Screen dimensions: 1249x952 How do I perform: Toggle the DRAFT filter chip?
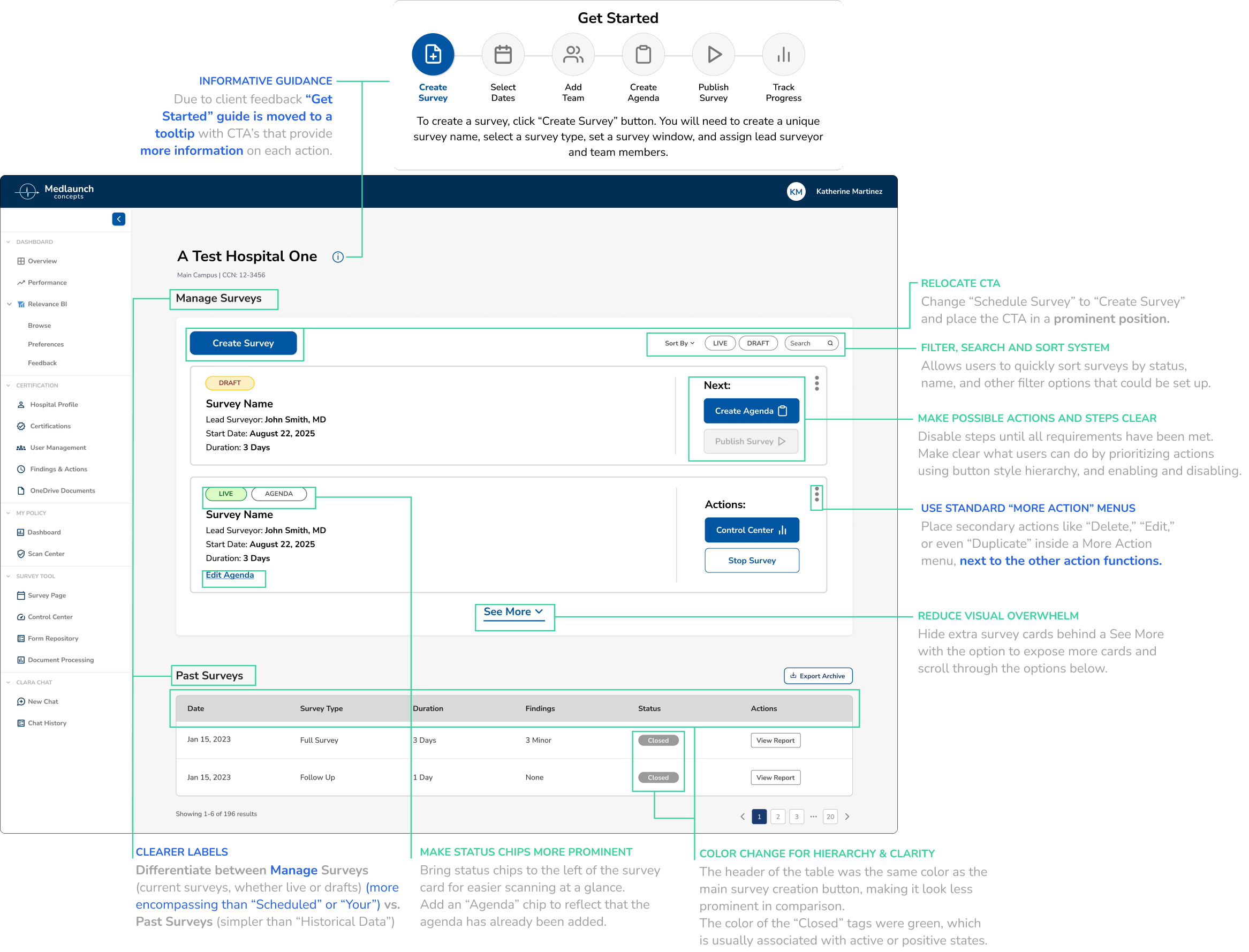759,343
